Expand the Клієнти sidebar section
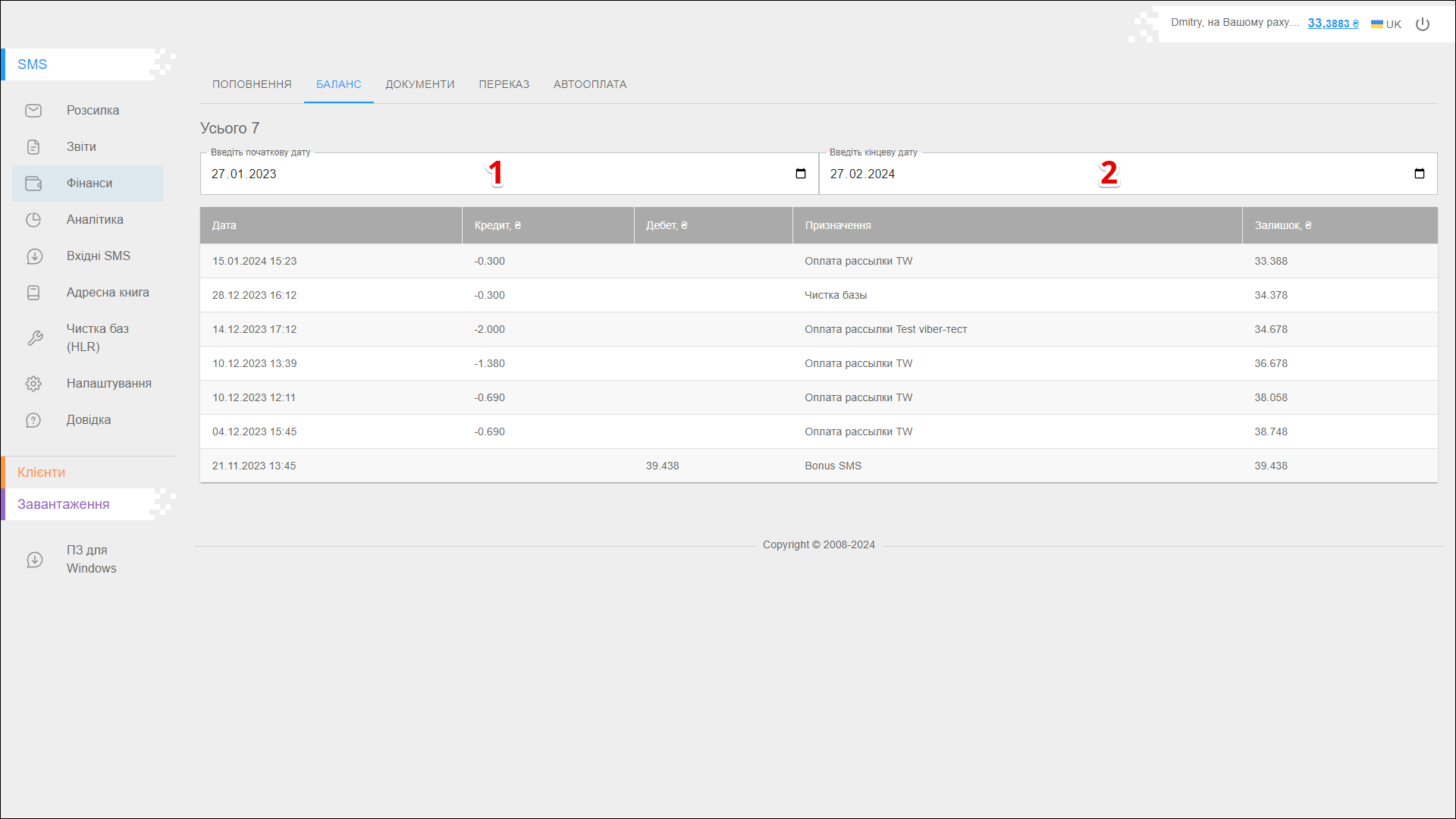Viewport: 1456px width, 819px height. point(42,472)
